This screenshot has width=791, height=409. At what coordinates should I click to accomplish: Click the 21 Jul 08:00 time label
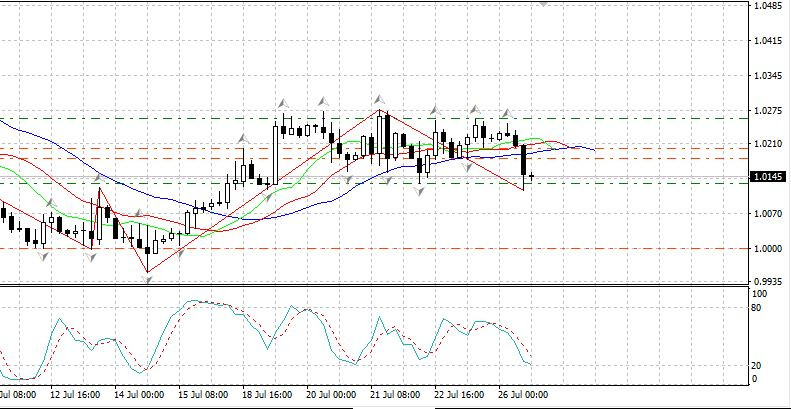click(395, 395)
